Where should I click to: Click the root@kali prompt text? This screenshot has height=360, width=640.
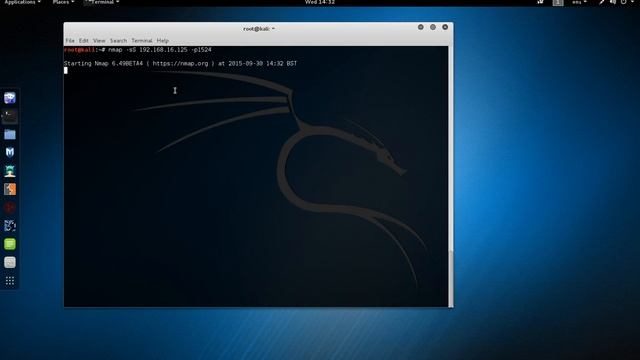pyautogui.click(x=84, y=50)
